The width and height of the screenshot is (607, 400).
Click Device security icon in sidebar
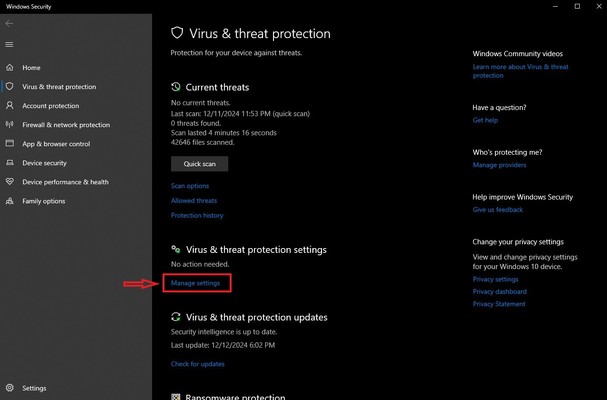[x=10, y=163]
